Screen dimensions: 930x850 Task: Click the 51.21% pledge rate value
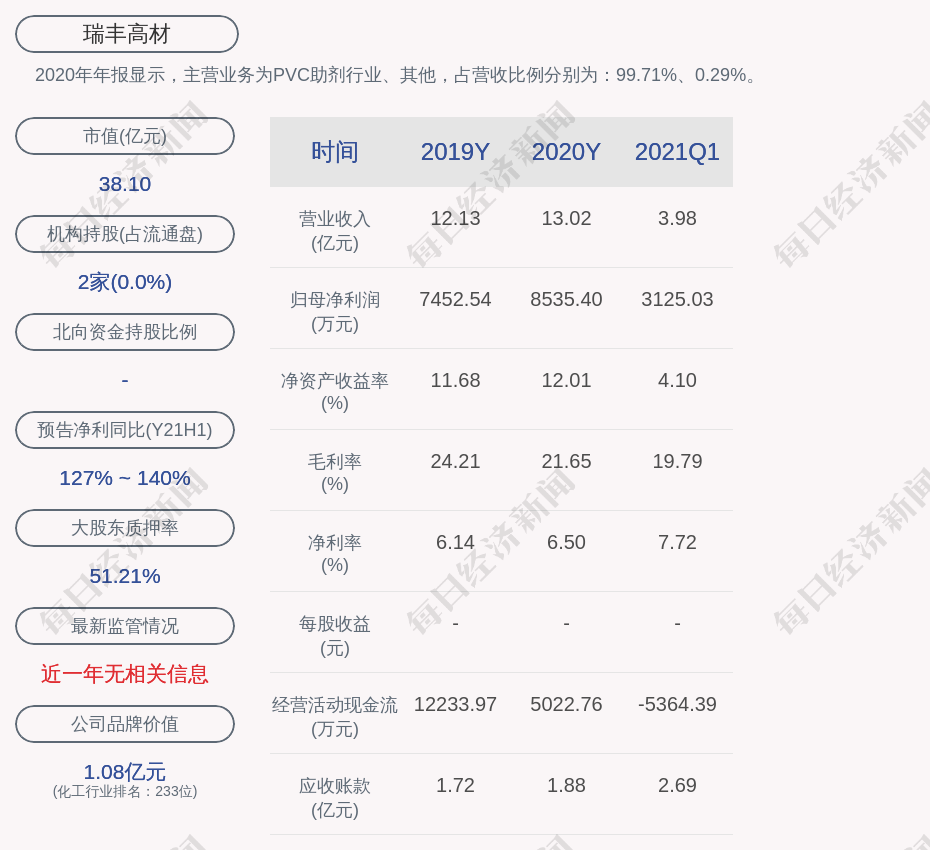[x=125, y=576]
